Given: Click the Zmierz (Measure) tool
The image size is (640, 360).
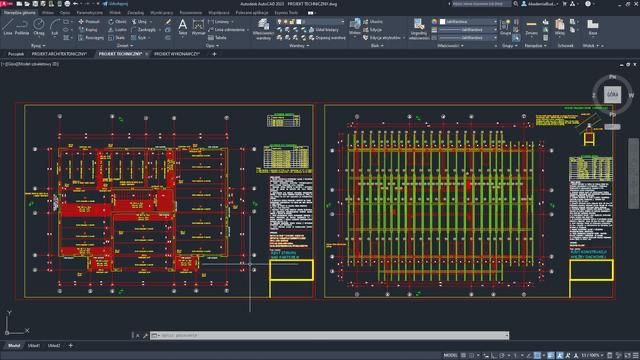Looking at the screenshot, I should [x=531, y=27].
